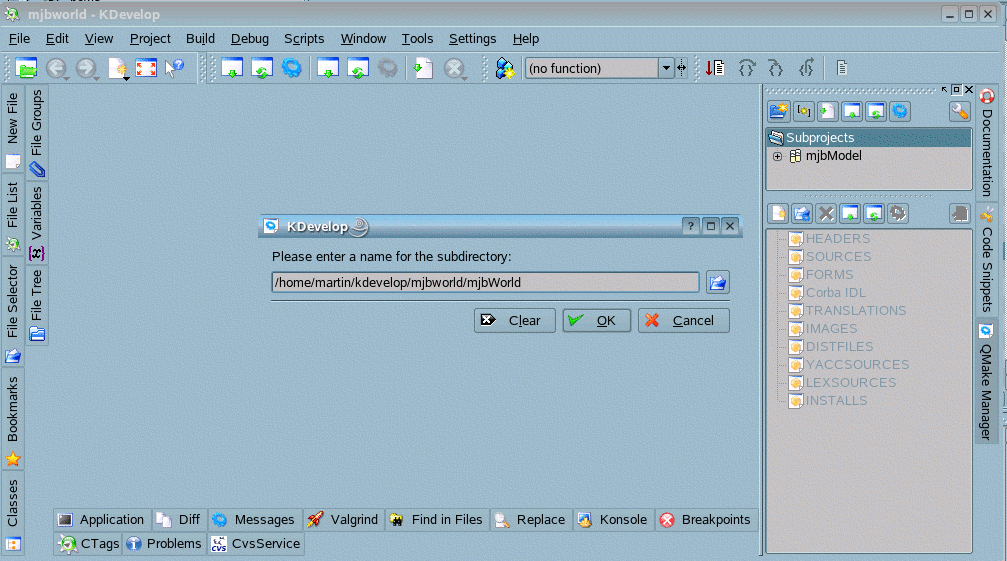Screen dimensions: 1007x561
Task: Open the new file icon dropdown arrow
Action: coord(125,77)
